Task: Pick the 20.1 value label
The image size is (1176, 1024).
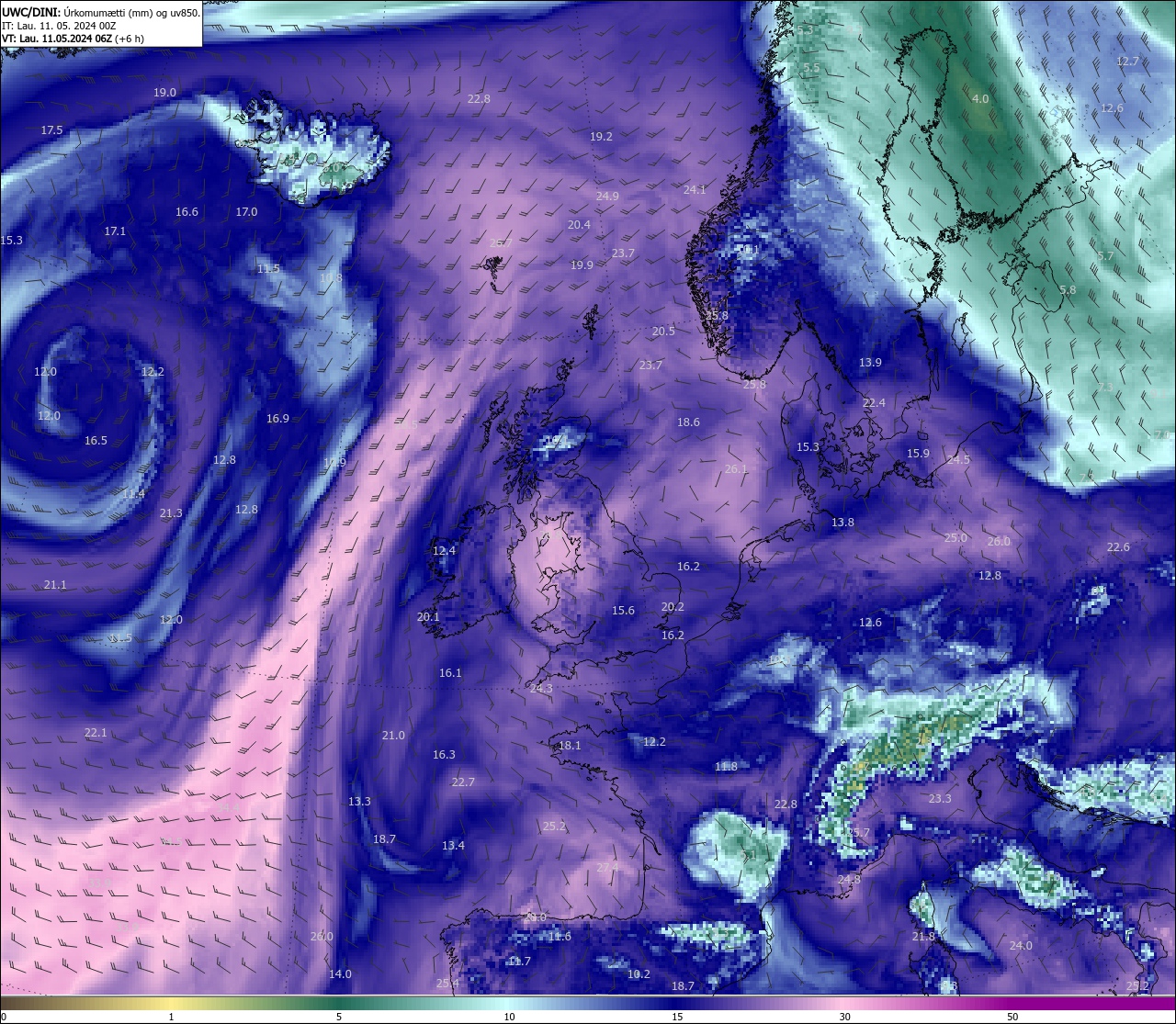Action: (428, 617)
